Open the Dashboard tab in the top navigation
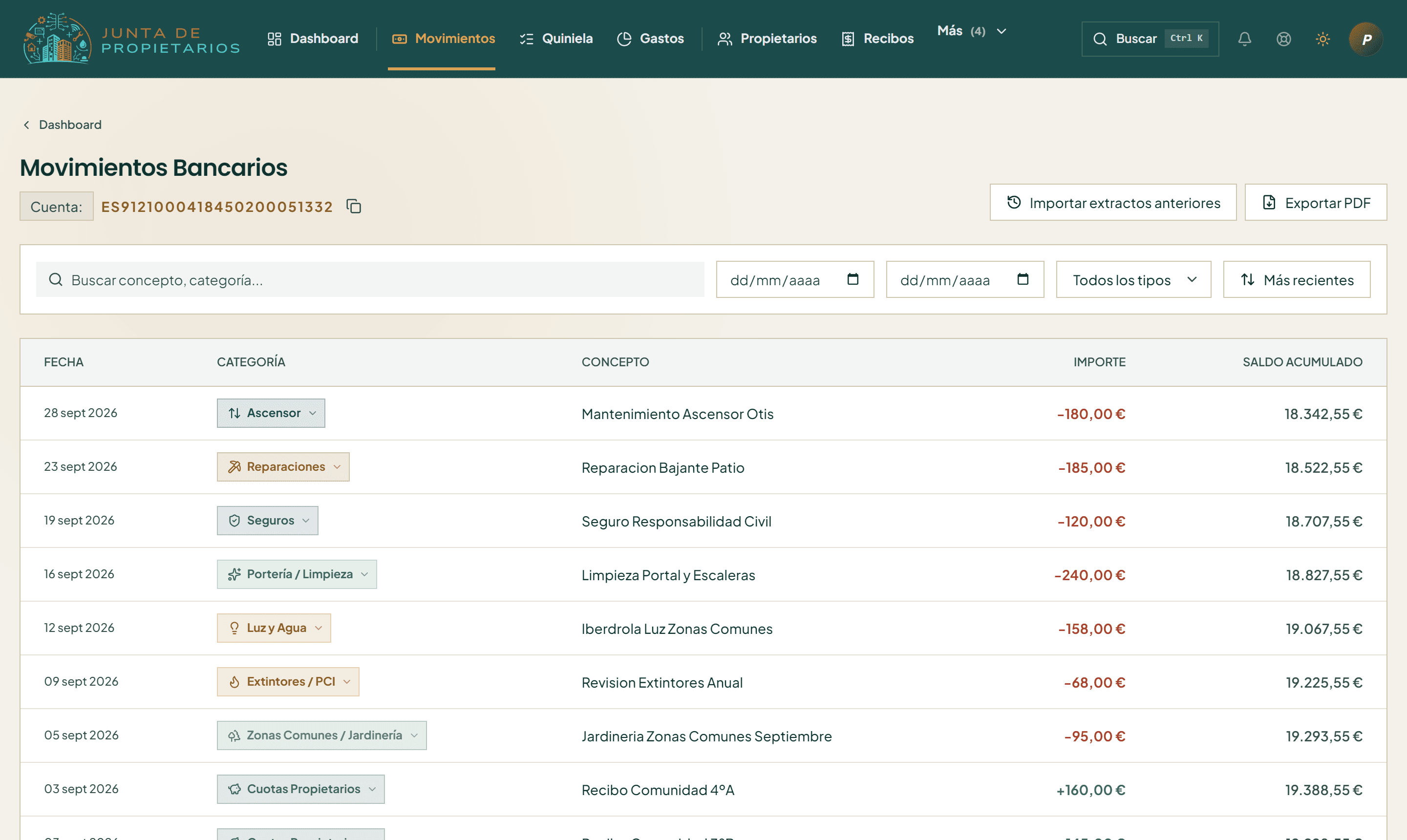Viewport: 1407px width, 840px height. coord(313,39)
